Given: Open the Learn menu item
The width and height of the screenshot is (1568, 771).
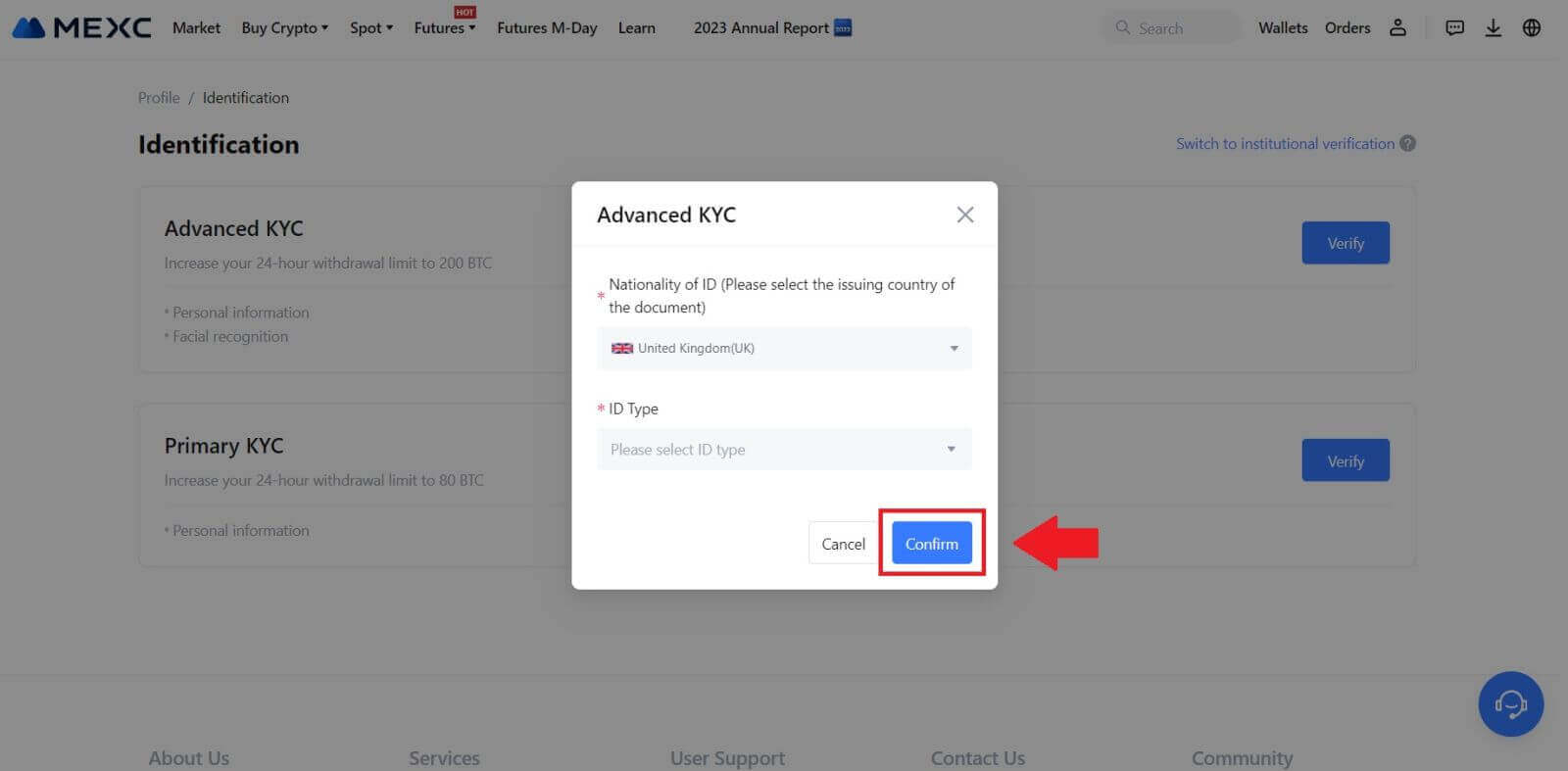Looking at the screenshot, I should coord(636,27).
